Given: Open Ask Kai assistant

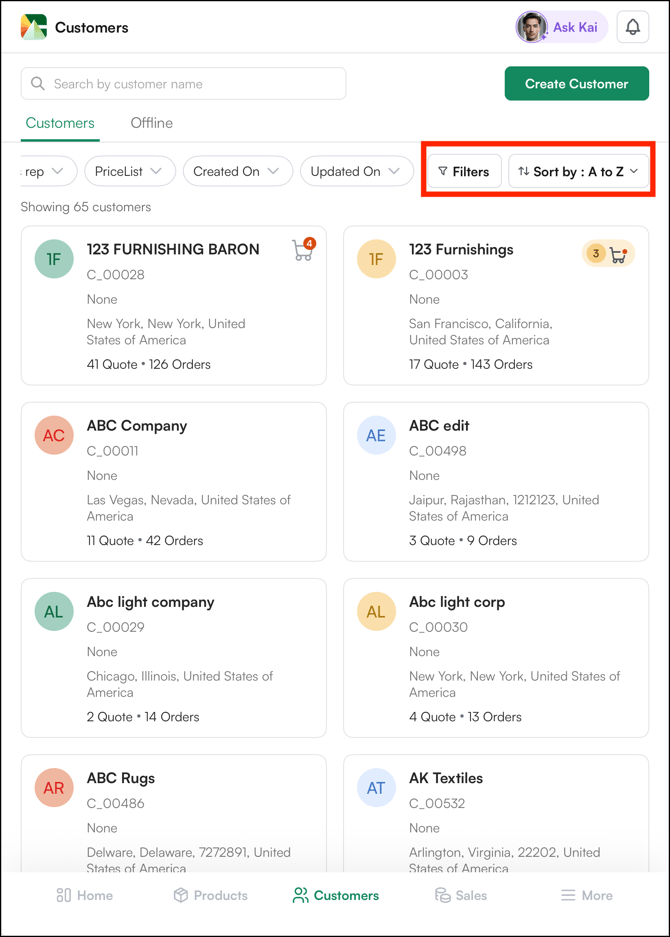Looking at the screenshot, I should tap(561, 28).
